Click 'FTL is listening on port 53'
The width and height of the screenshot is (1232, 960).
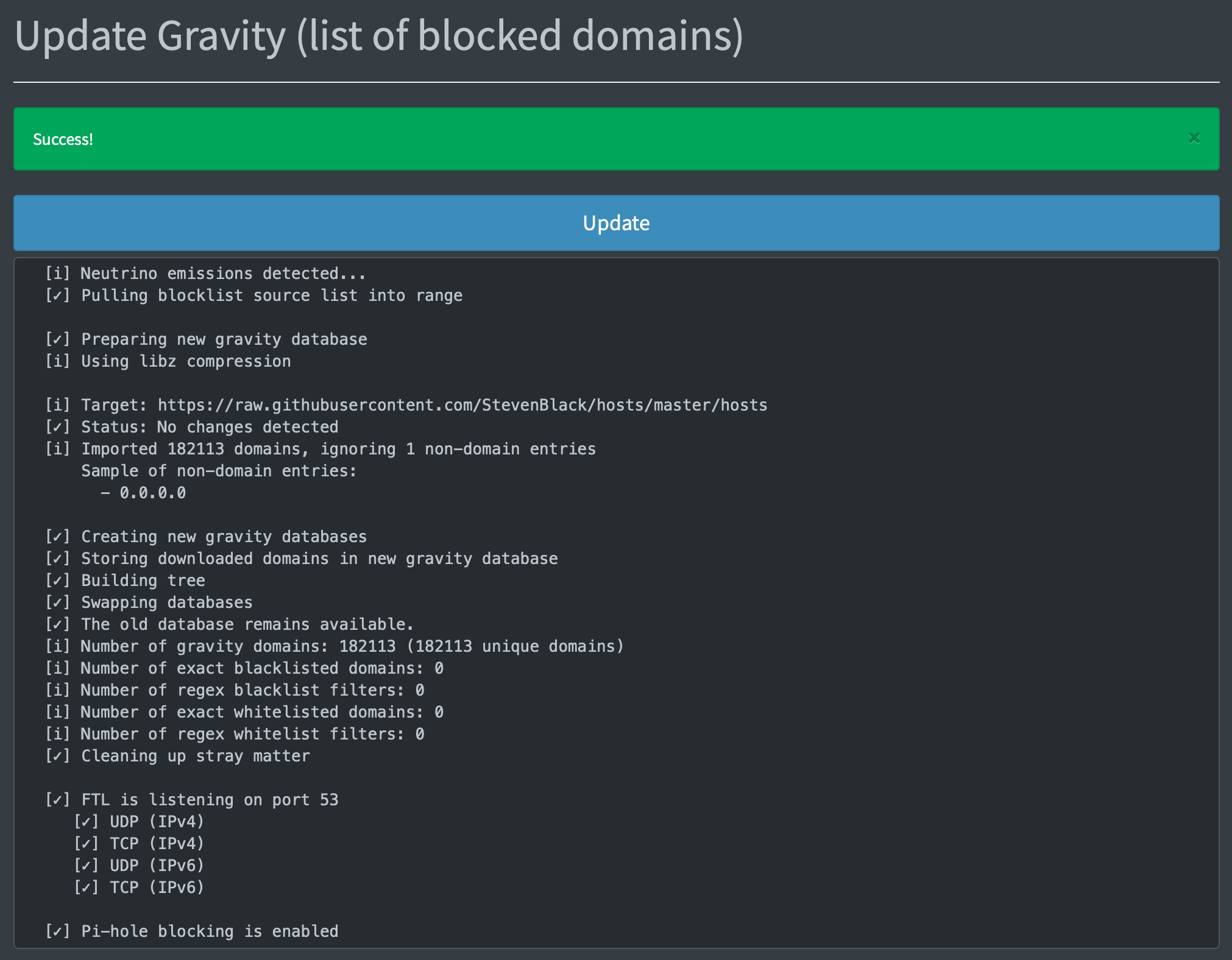[191, 800]
